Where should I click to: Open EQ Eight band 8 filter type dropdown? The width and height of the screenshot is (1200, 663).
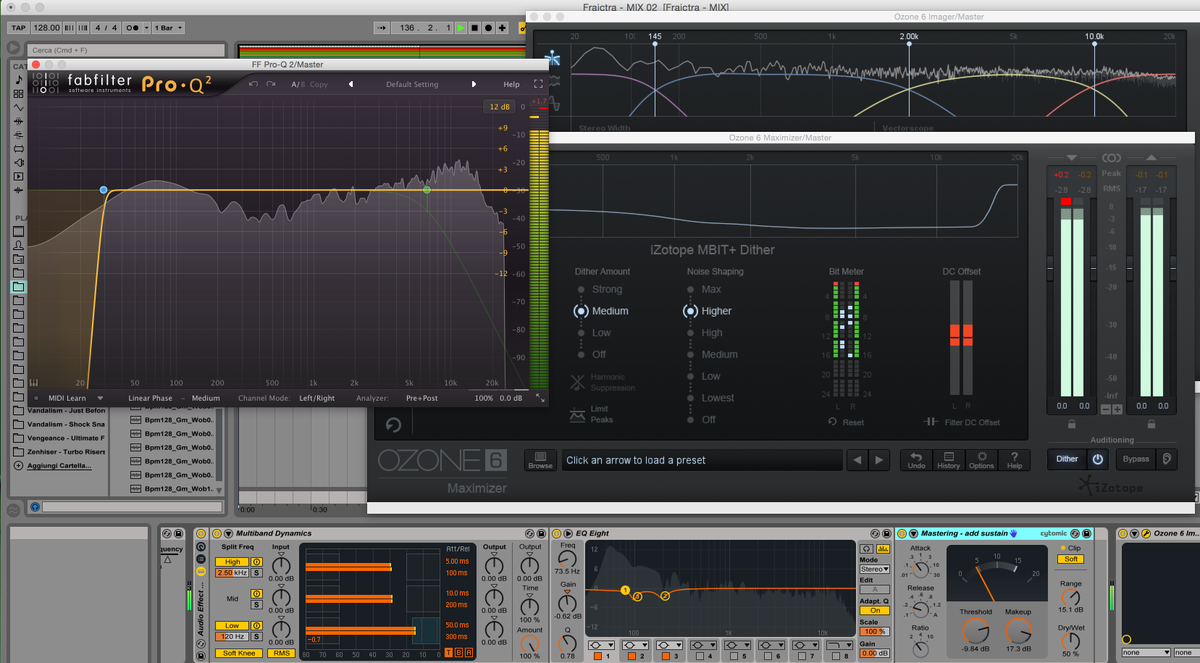point(839,644)
